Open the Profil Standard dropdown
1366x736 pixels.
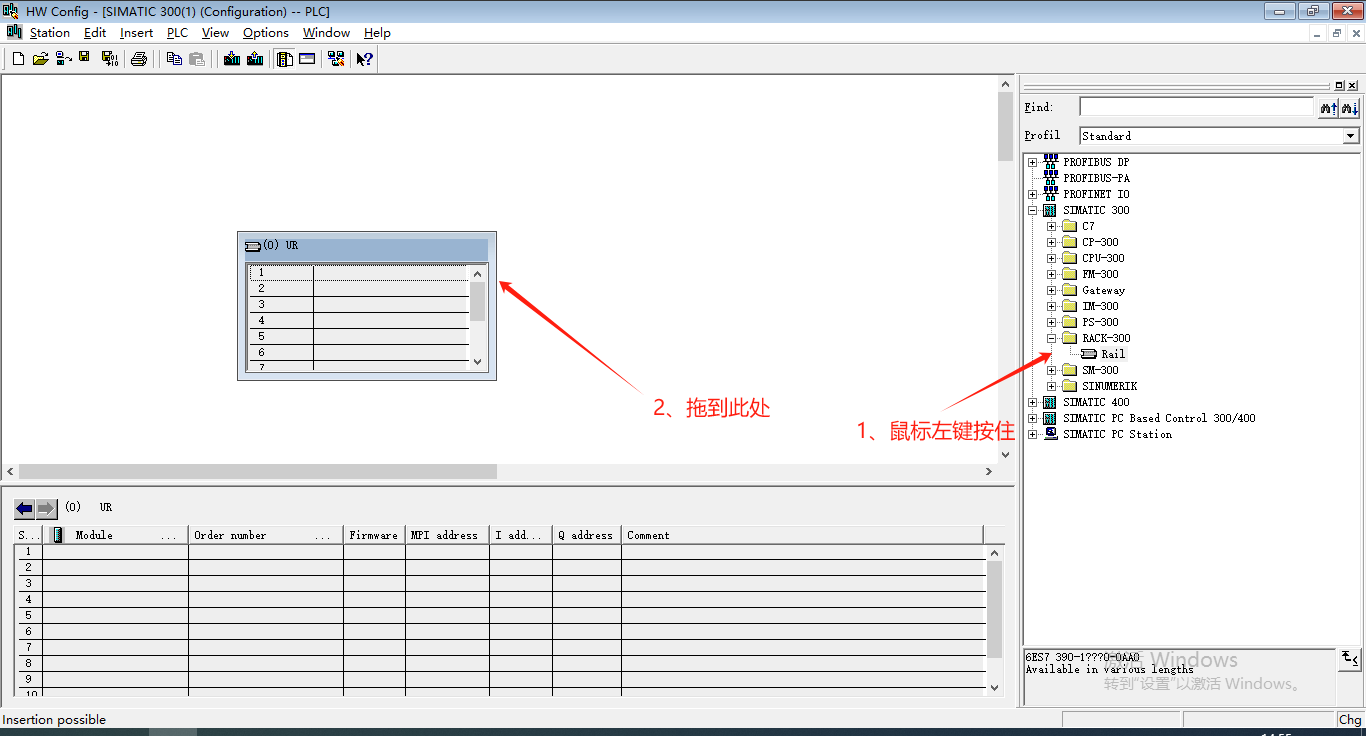(x=1351, y=136)
